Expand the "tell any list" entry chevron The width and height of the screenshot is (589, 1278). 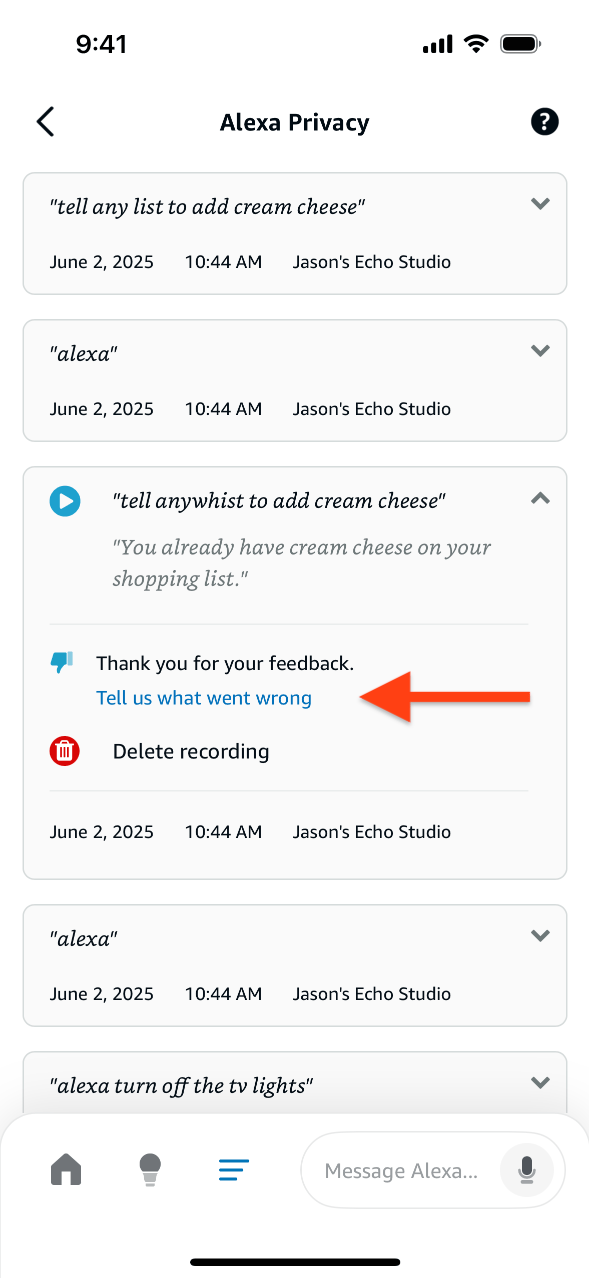point(540,204)
